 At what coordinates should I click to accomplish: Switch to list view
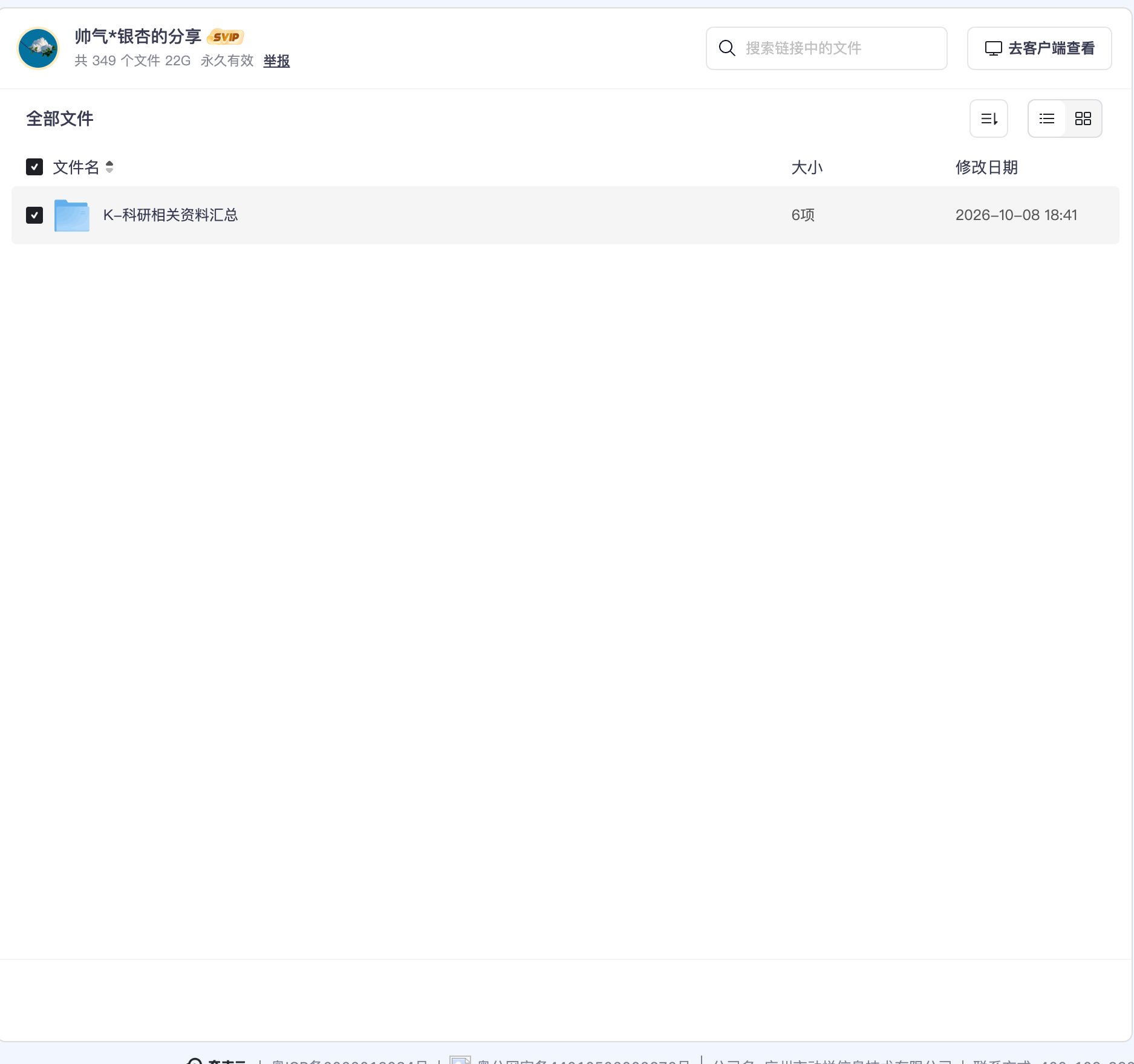pyautogui.click(x=1047, y=118)
